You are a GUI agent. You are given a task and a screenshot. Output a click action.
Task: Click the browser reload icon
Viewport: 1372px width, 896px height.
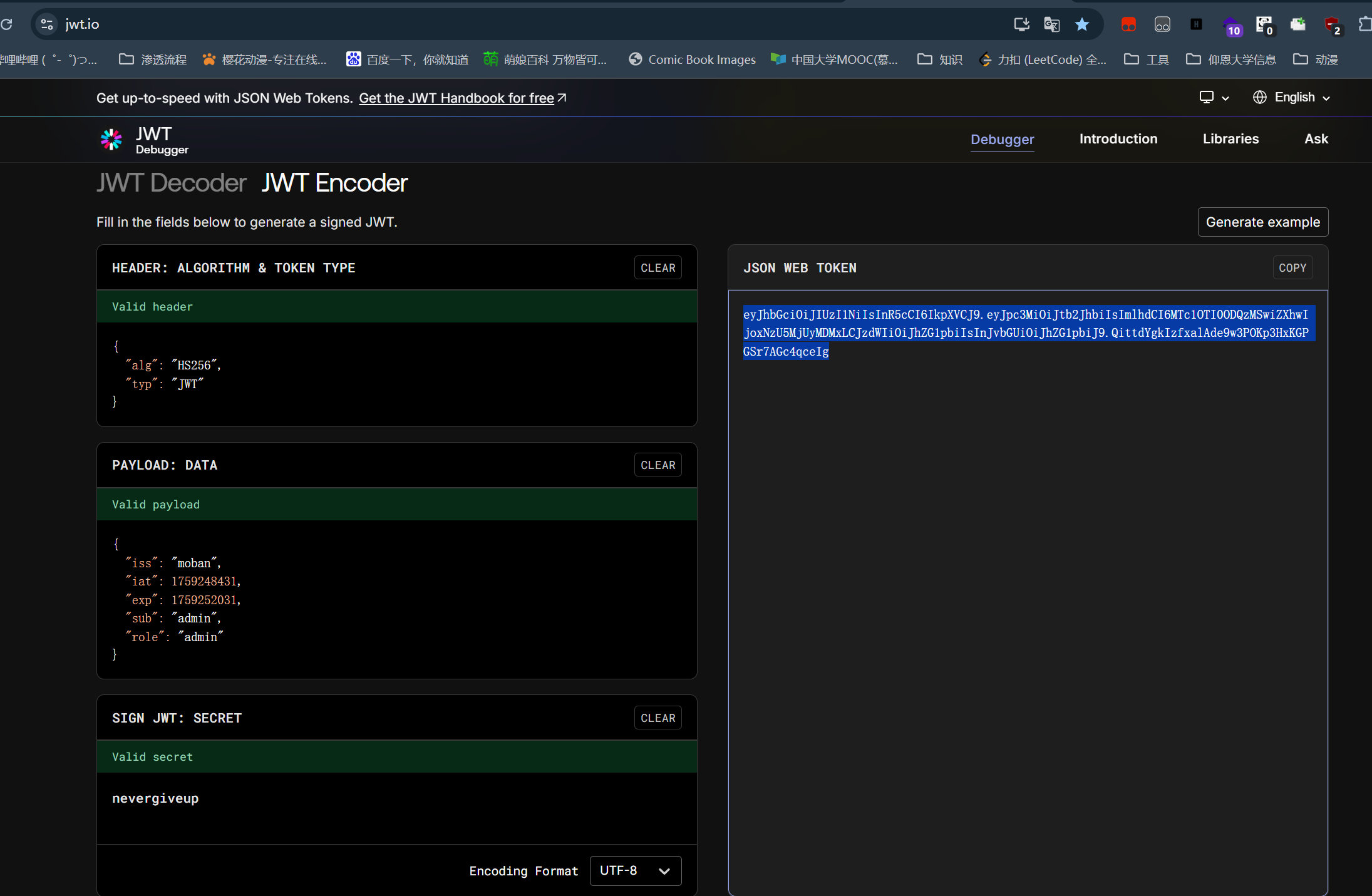point(6,24)
